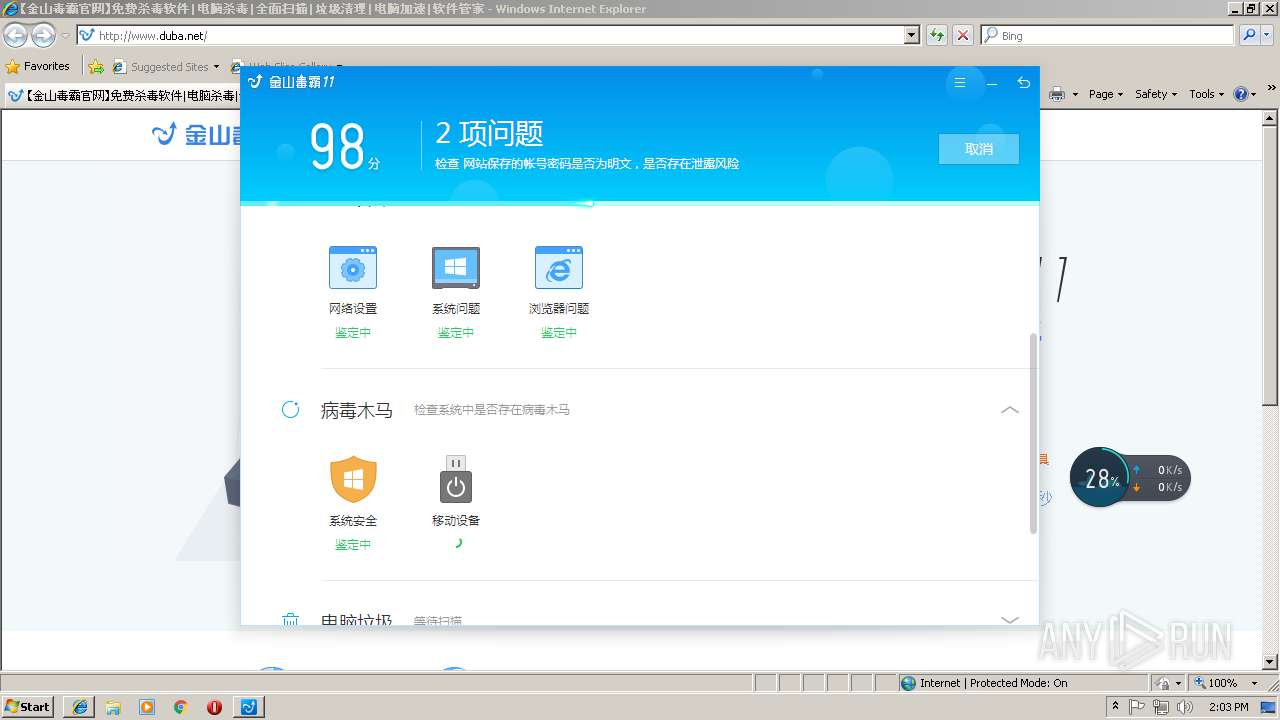Click the IE Back navigation button

click(x=16, y=35)
